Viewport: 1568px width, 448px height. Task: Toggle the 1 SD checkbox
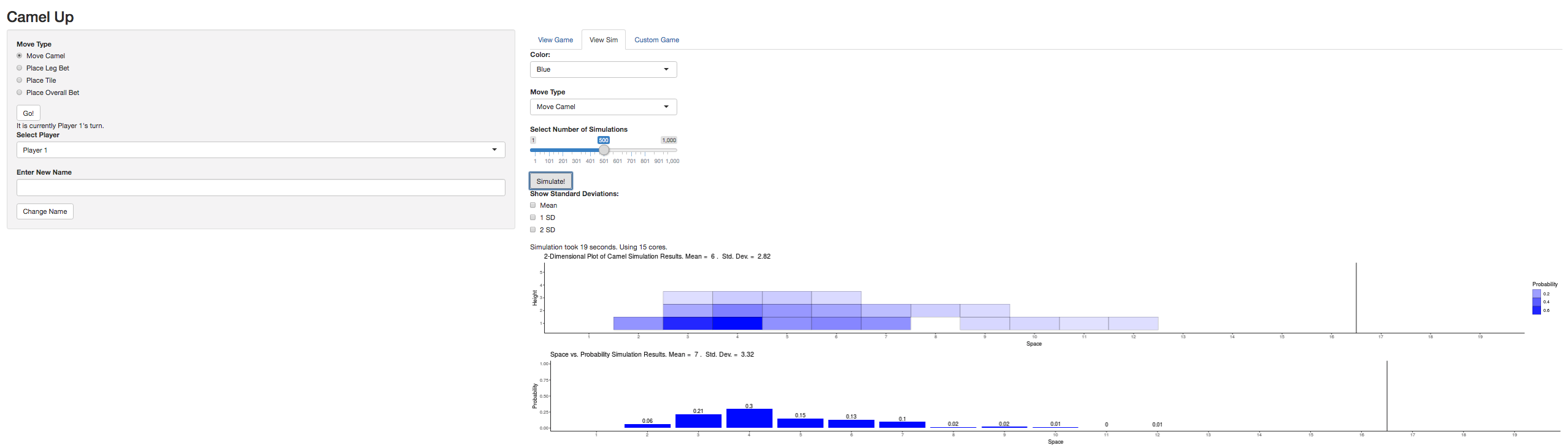click(x=533, y=218)
